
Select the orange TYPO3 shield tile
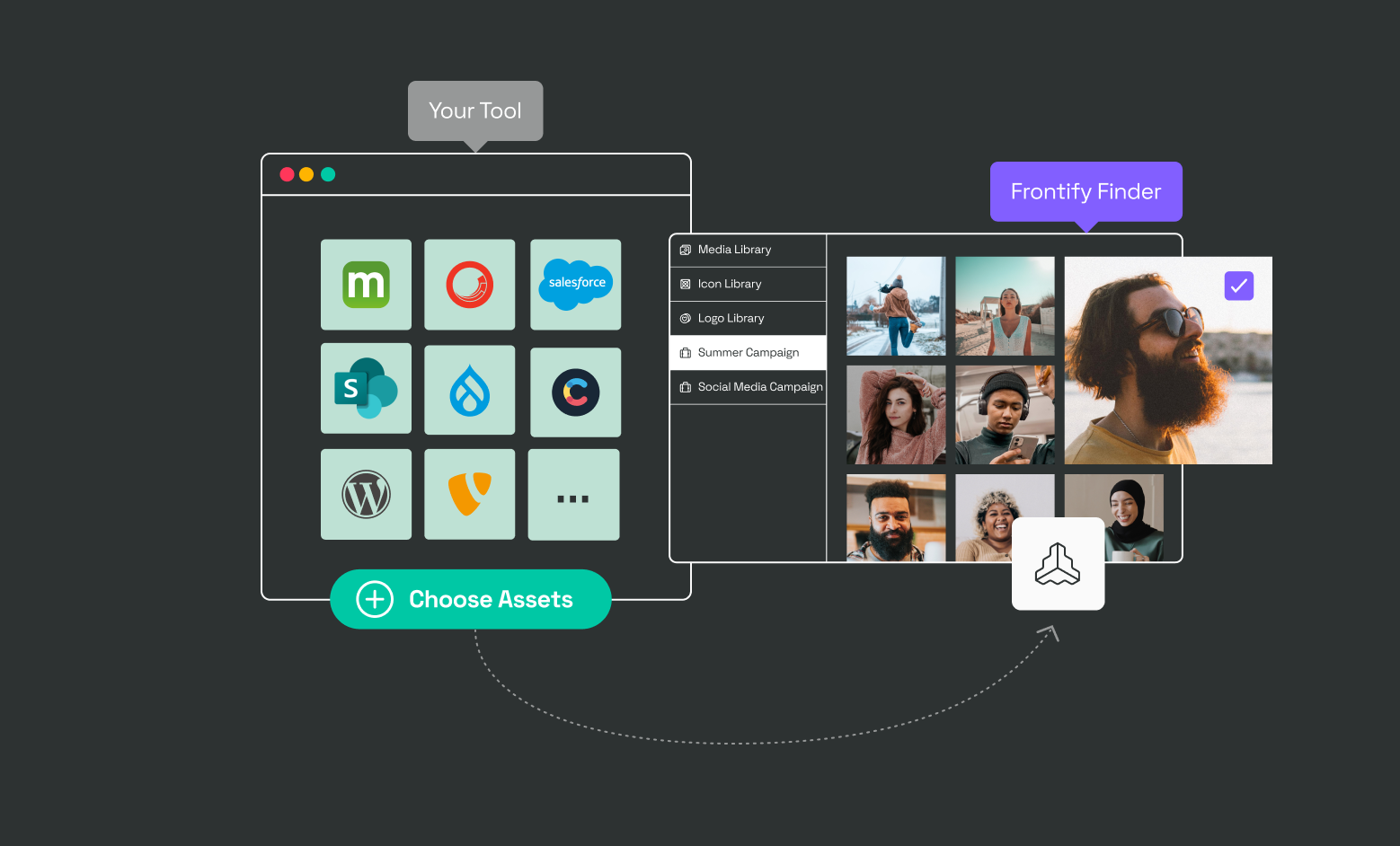pos(469,495)
